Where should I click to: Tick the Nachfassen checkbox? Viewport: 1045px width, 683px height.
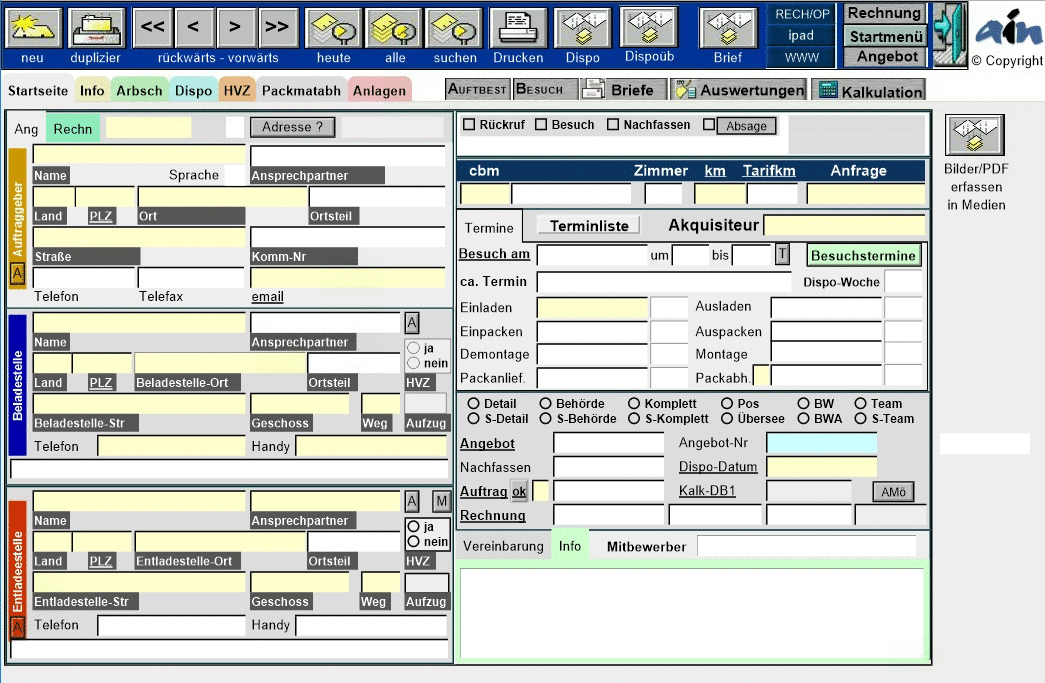[613, 125]
